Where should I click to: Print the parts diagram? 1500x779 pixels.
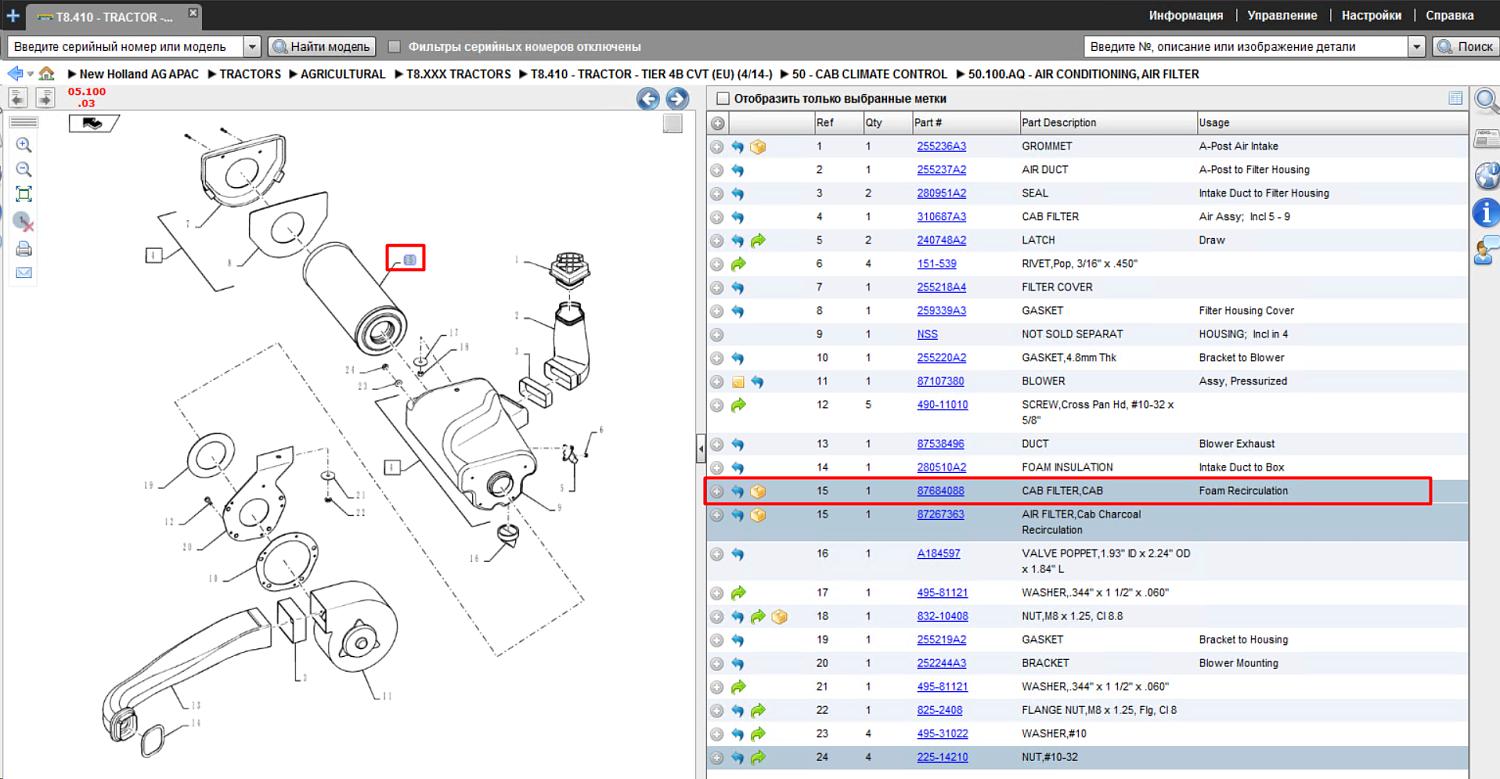click(24, 249)
